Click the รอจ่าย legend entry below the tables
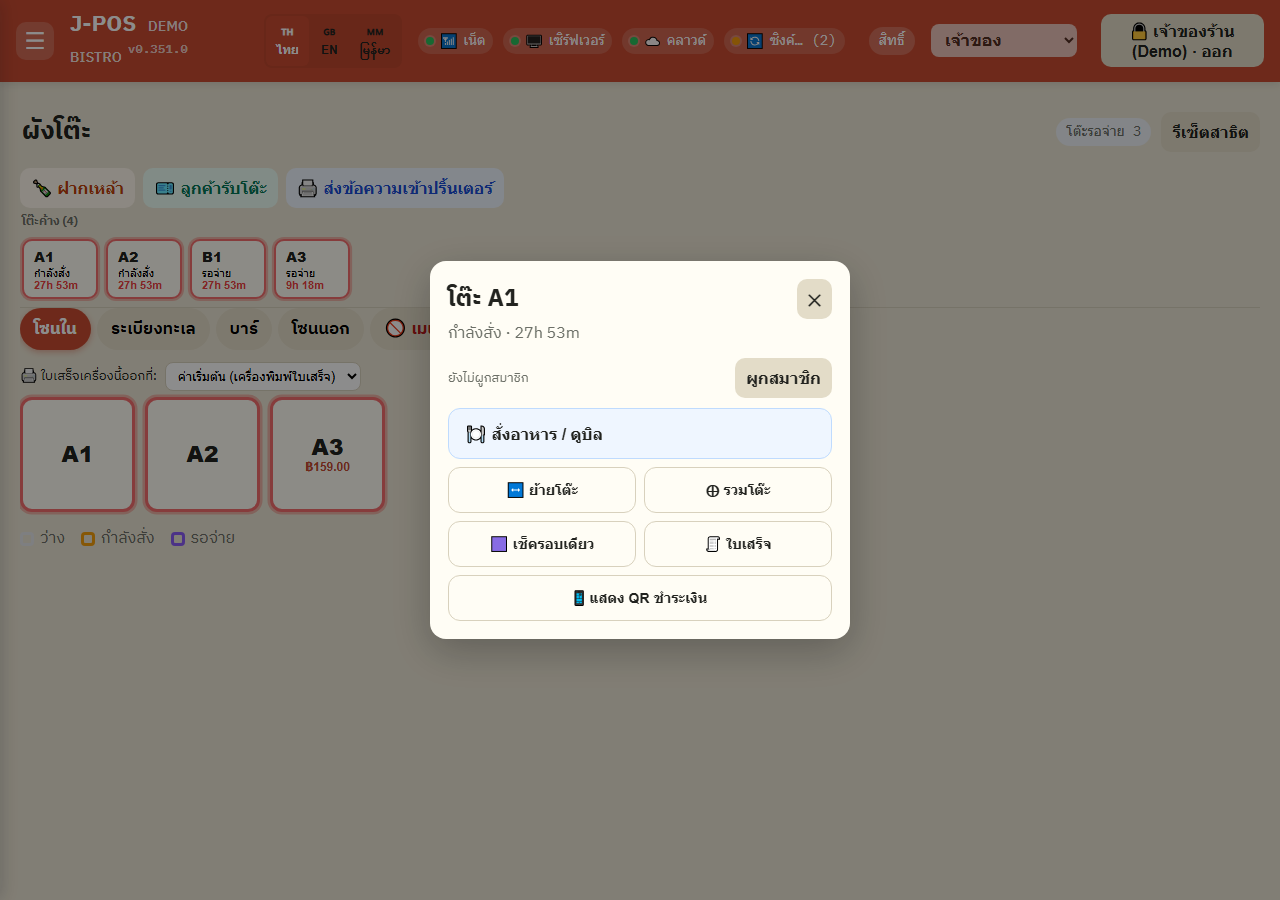 point(203,538)
